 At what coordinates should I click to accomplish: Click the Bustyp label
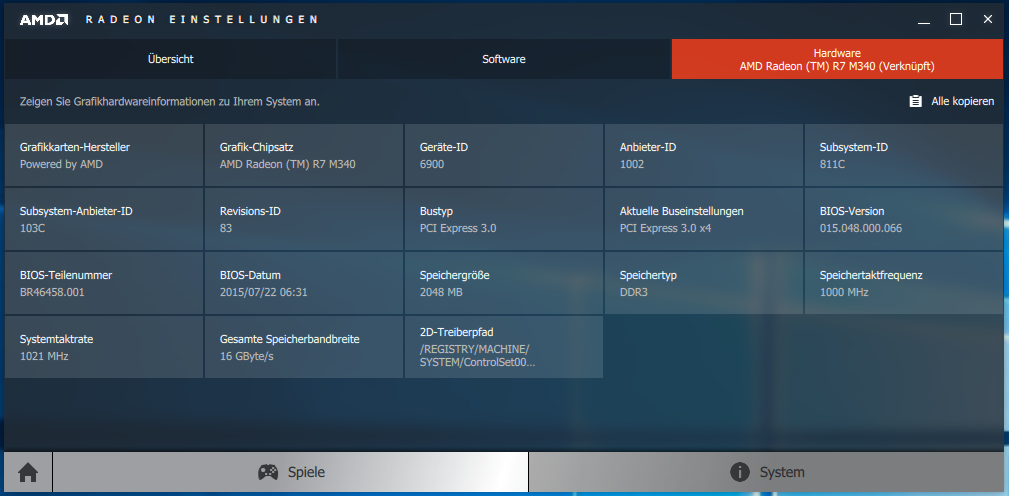click(x=436, y=211)
